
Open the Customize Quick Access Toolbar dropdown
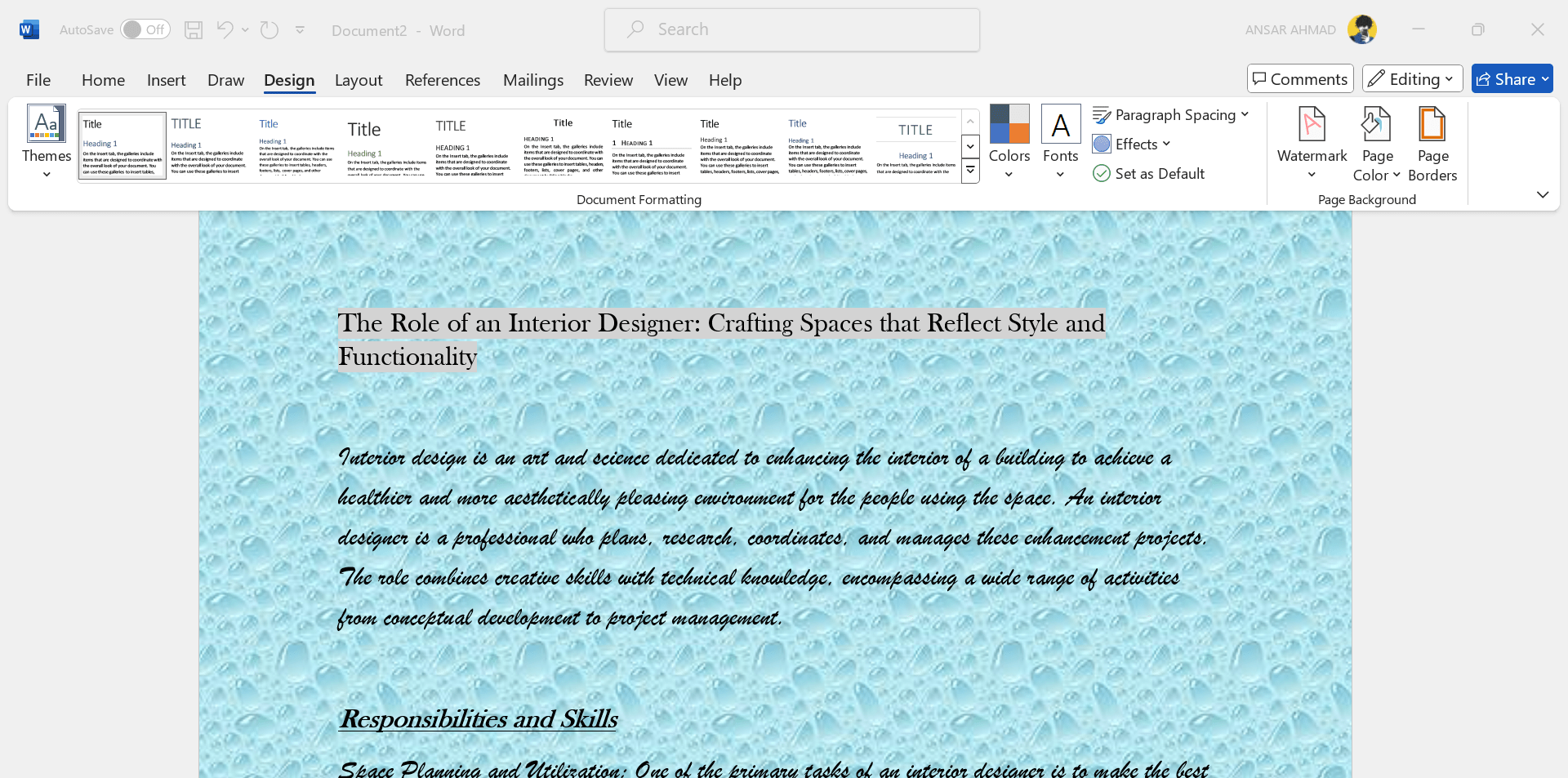300,30
